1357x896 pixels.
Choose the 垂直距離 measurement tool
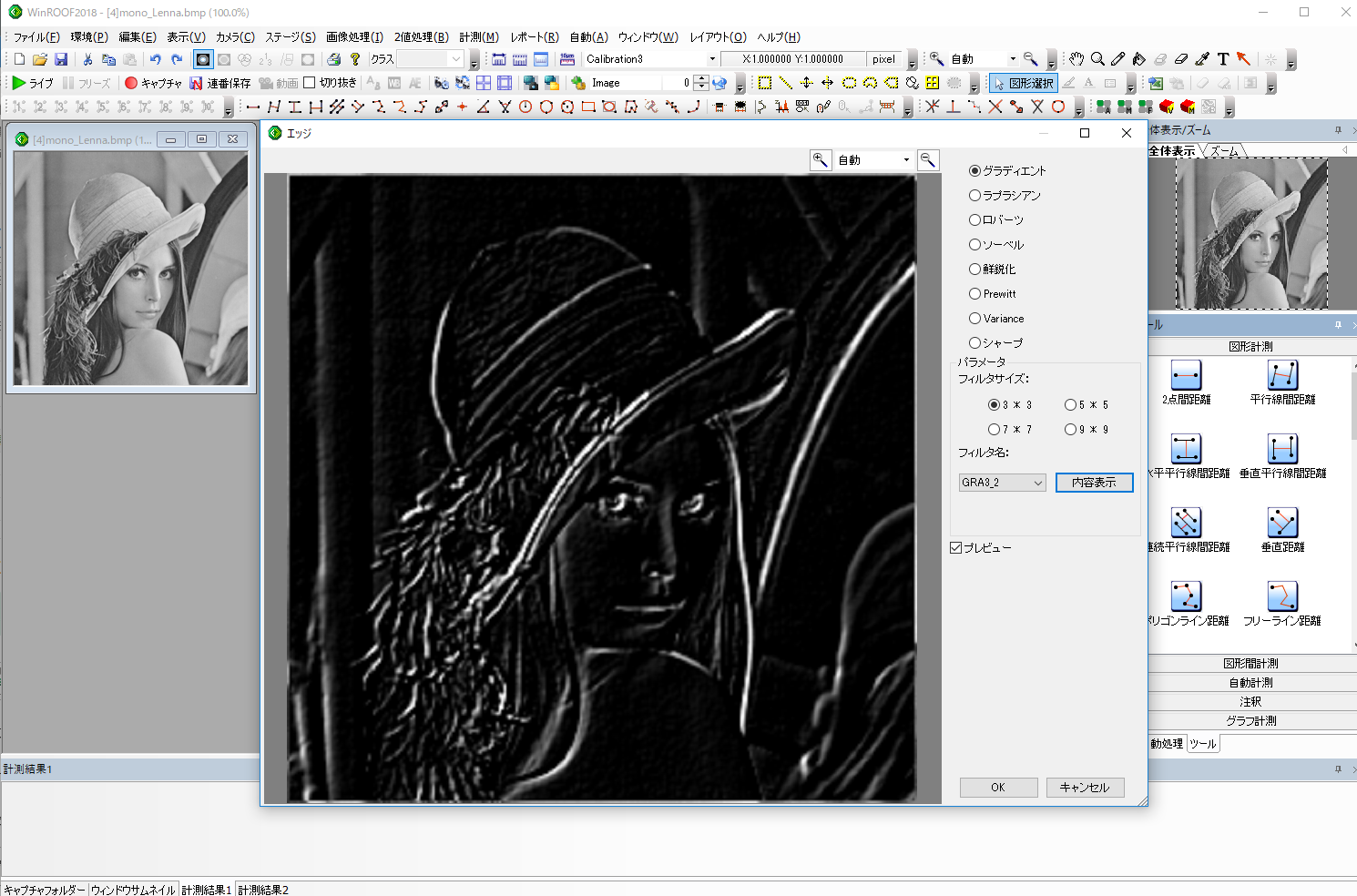1282,530
